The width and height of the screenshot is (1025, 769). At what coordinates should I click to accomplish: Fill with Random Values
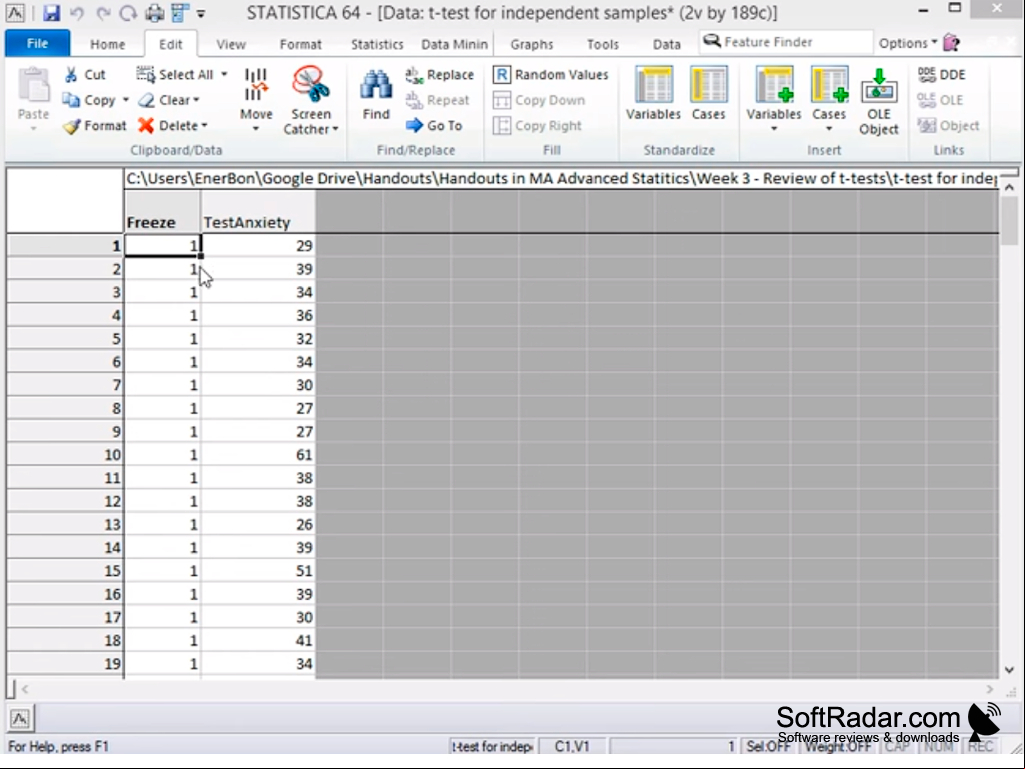click(x=550, y=75)
